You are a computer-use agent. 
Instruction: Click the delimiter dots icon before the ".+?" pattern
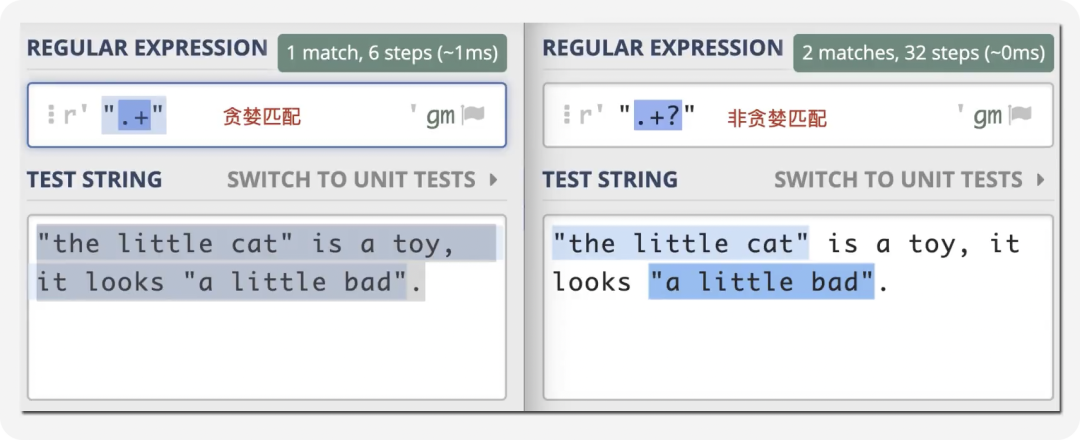click(x=566, y=116)
